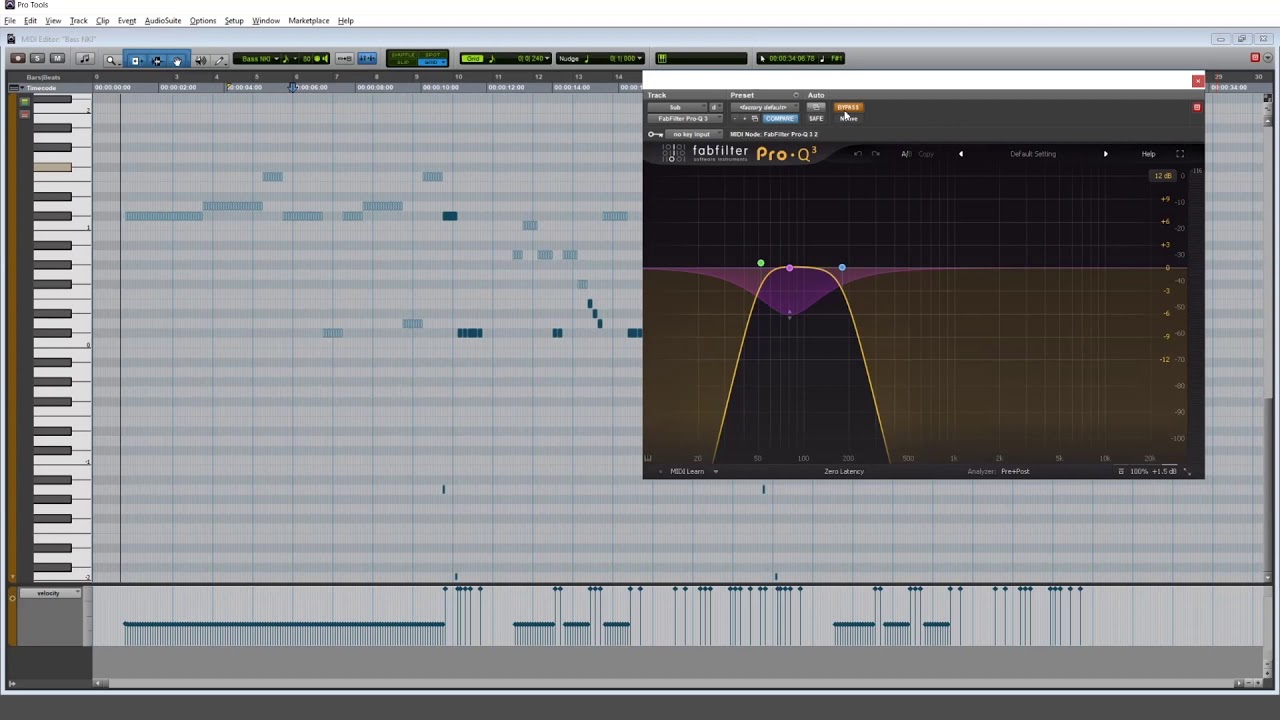Click Copy in Pro-Q 3 header
This screenshot has height=720, width=1280.
tap(926, 154)
